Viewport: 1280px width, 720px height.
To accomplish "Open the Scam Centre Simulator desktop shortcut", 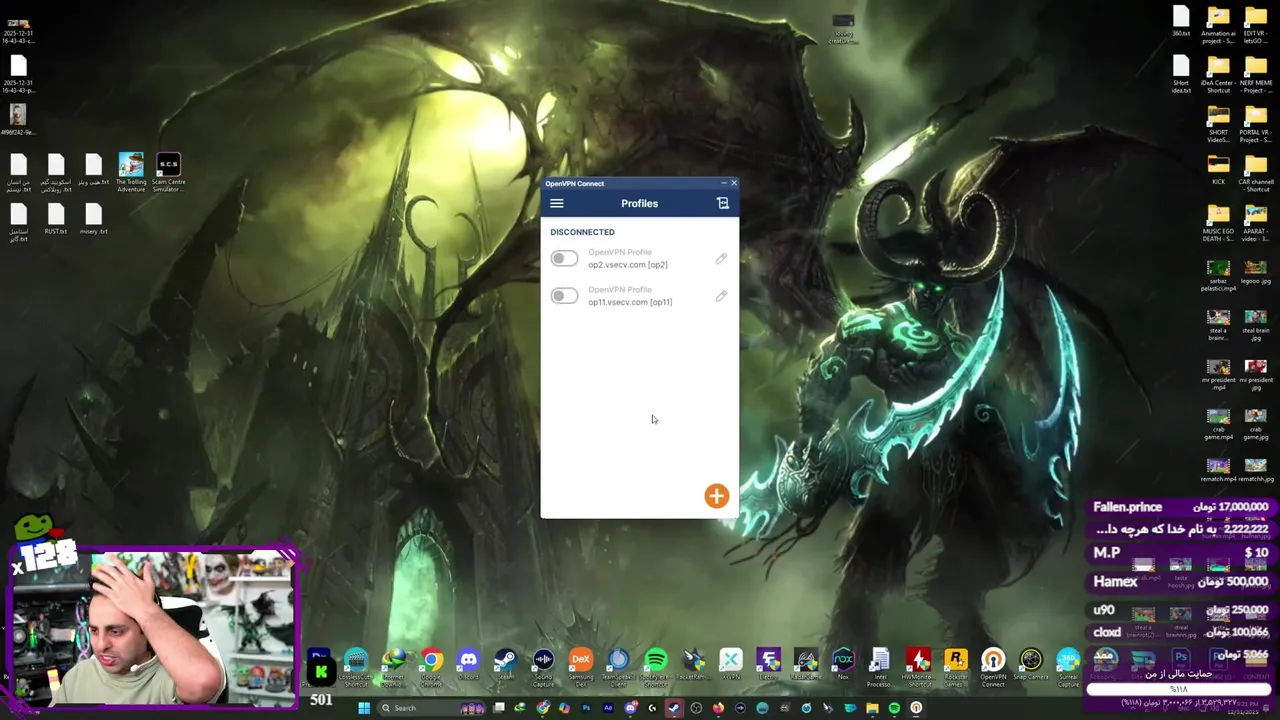I will click(168, 172).
